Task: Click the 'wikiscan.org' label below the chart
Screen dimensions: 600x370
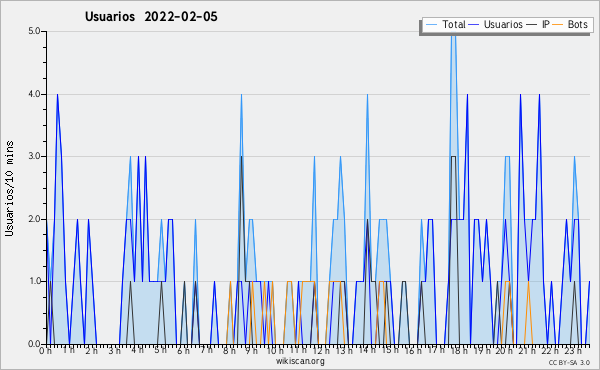Action: [x=300, y=361]
